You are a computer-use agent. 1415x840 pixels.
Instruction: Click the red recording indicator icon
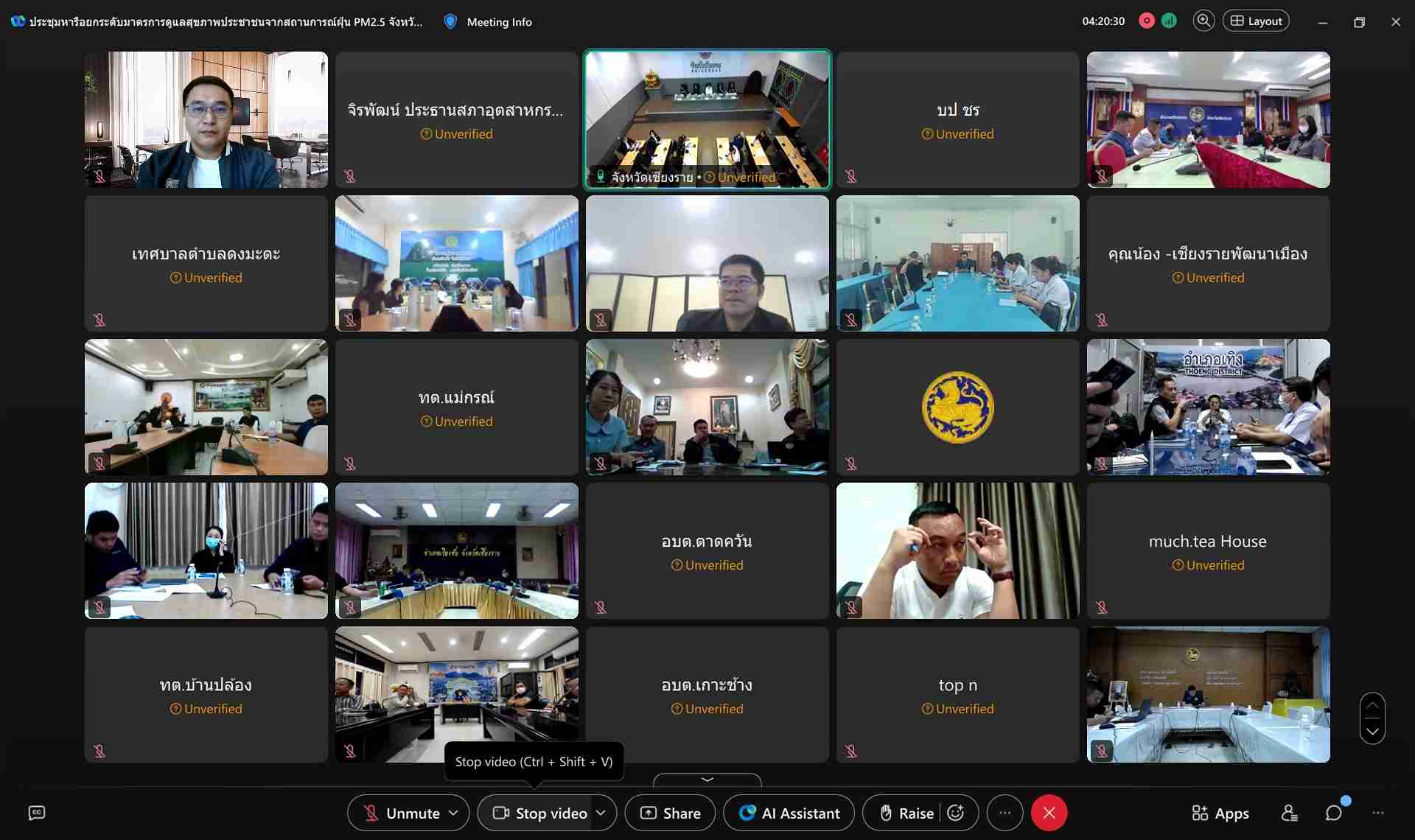[x=1146, y=21]
